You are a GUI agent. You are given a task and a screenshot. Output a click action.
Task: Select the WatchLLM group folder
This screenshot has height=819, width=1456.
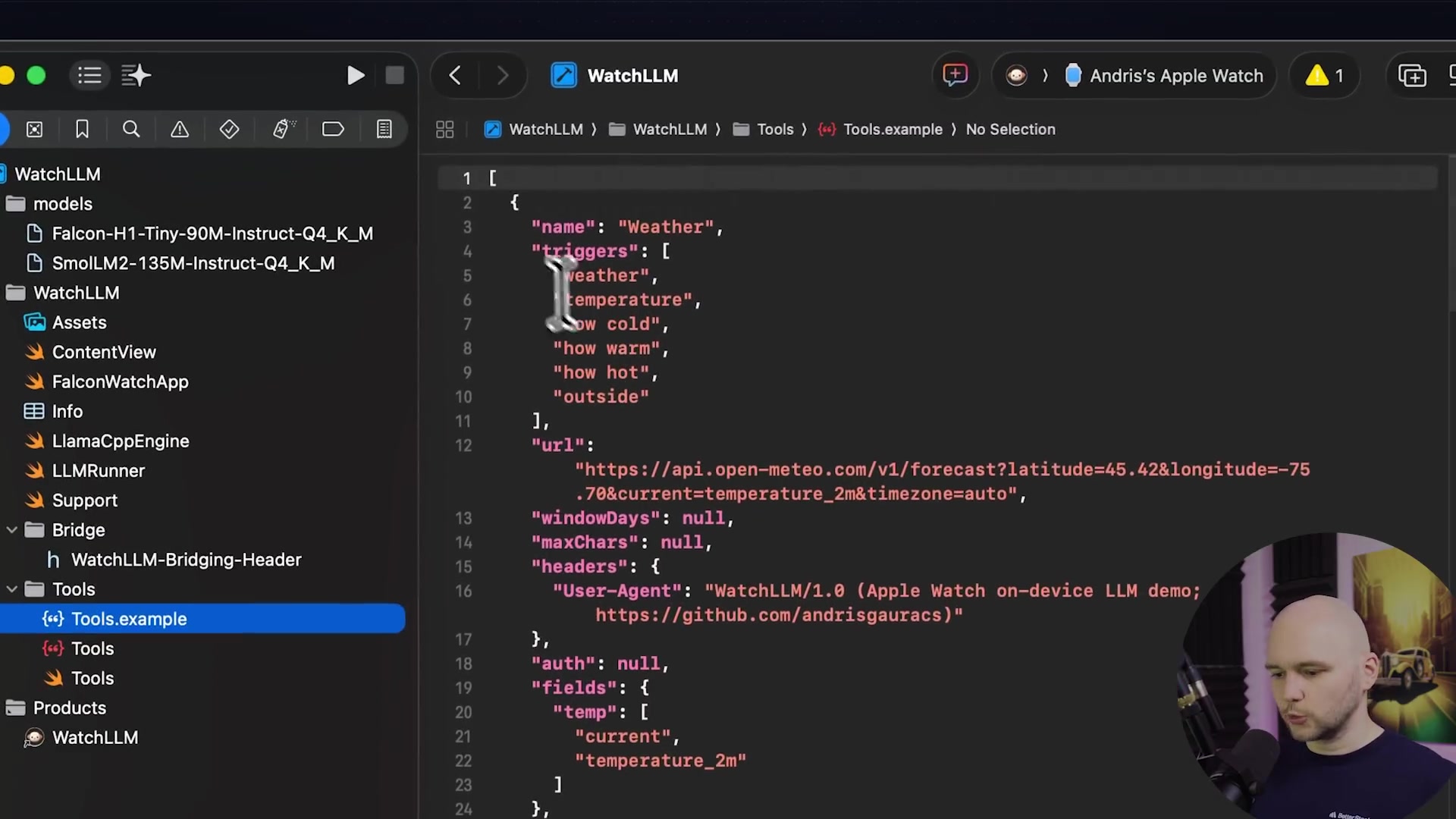click(x=76, y=293)
